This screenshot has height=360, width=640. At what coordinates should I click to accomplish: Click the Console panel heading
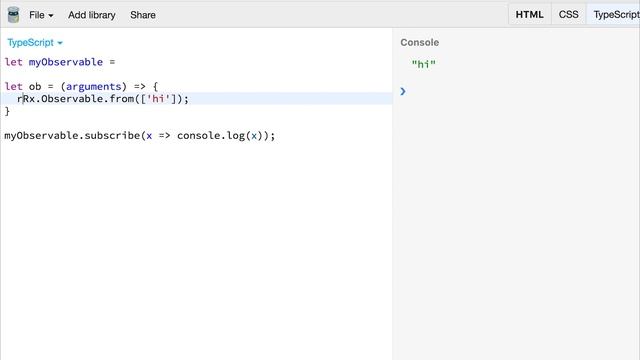[420, 42]
